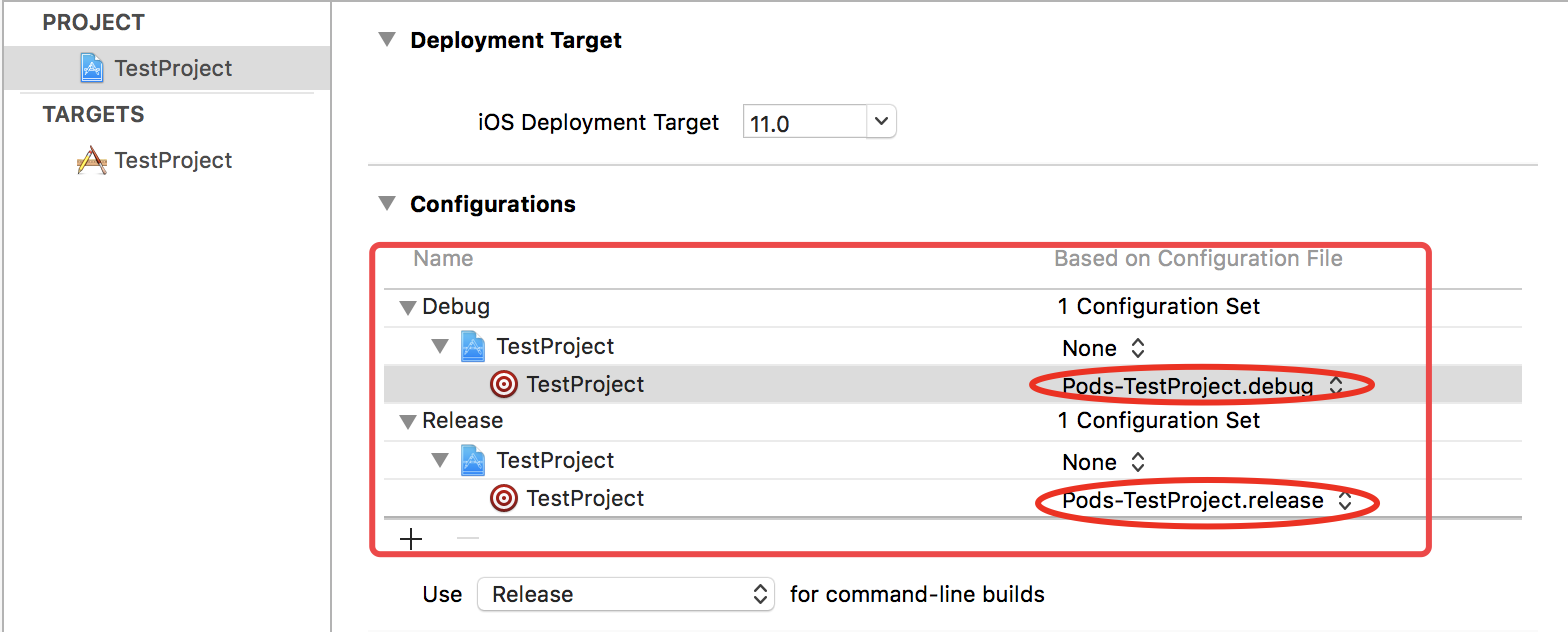Image resolution: width=1568 pixels, height=632 pixels.
Task: Click the project icon under Debug configuration
Action: [474, 347]
